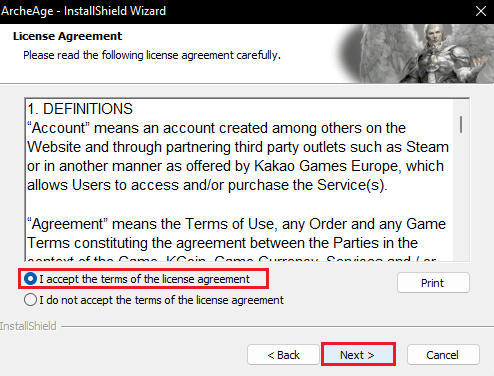The height and width of the screenshot is (376, 494).
Task: Print the license agreement
Action: click(433, 283)
